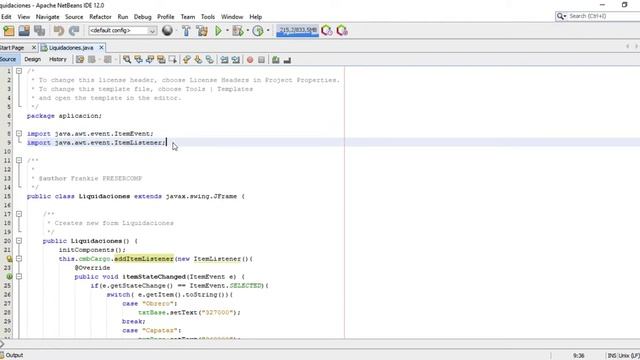Image resolution: width=640 pixels, height=360 pixels.
Task: Collapse author Javadoc fold at line 11
Action: [x=19, y=160]
